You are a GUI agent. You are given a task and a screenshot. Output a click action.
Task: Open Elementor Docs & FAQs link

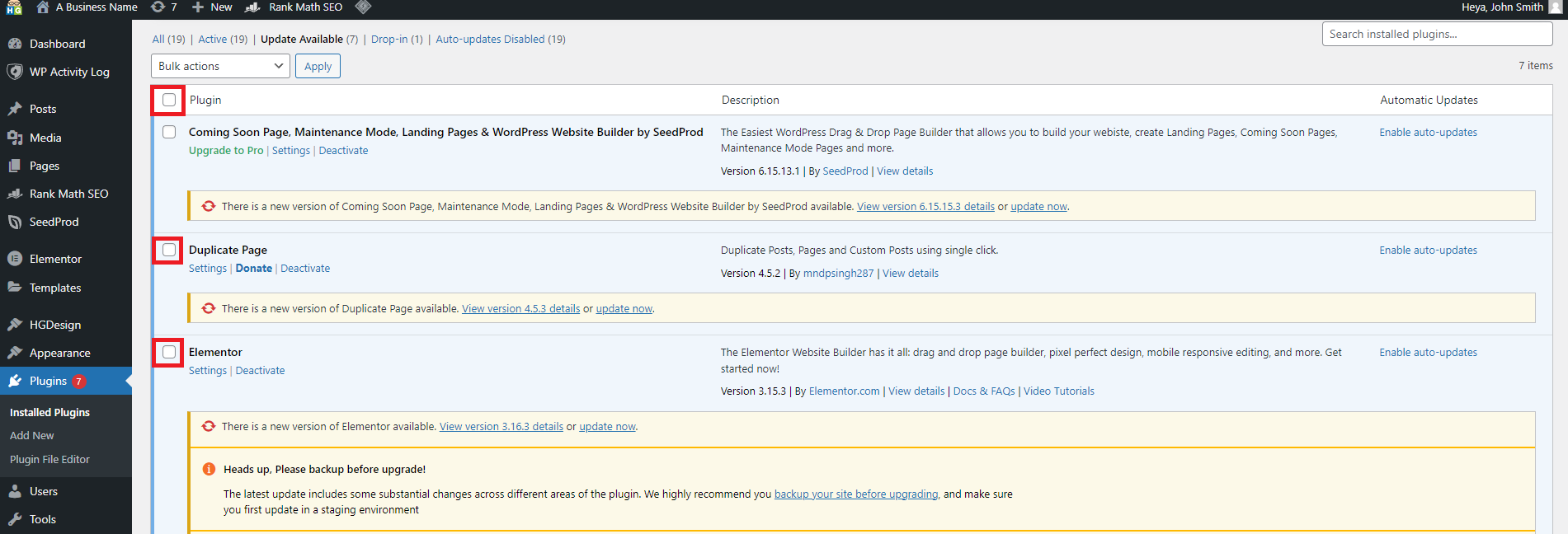click(984, 391)
